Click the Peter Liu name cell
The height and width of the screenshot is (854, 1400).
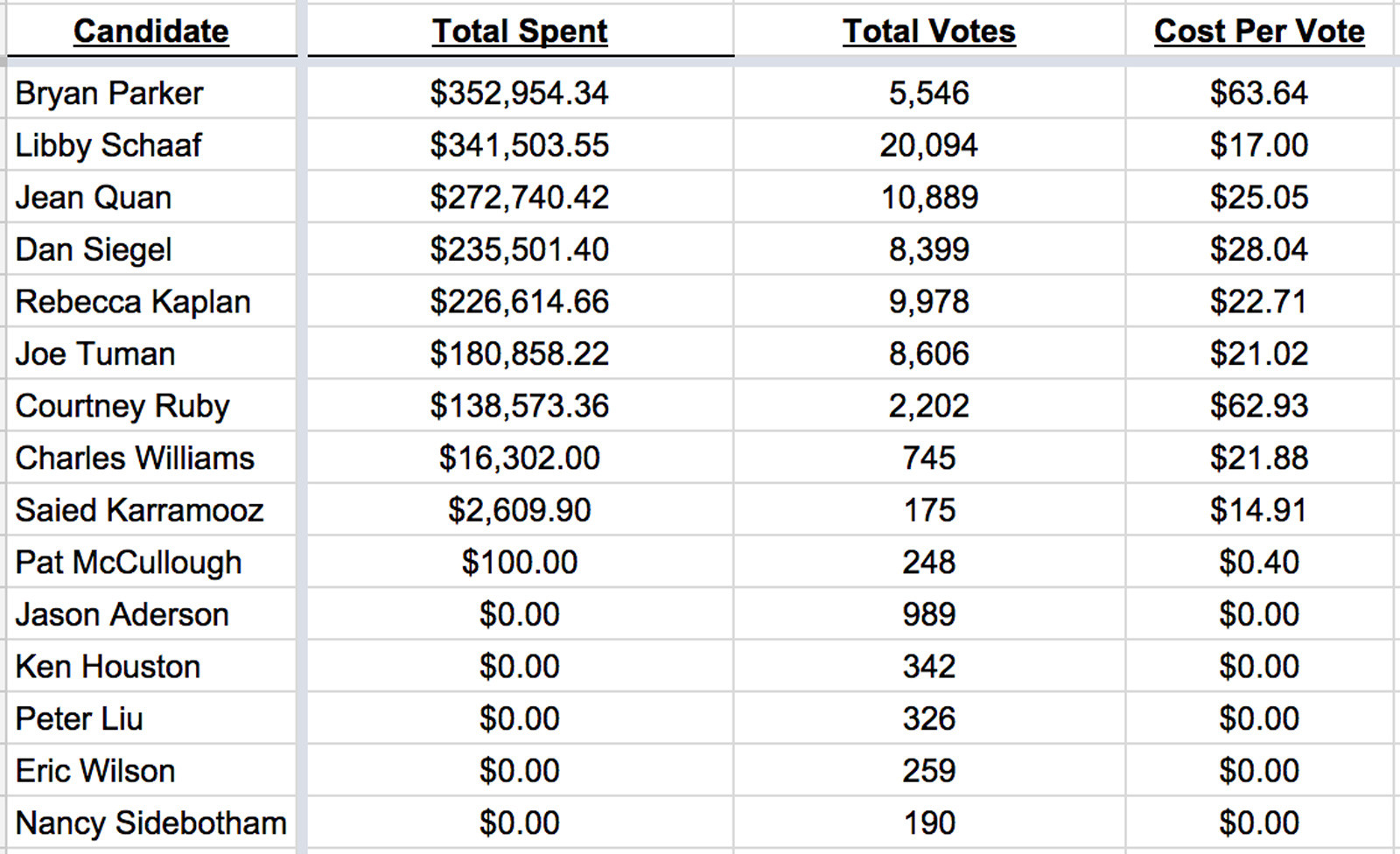pos(79,718)
